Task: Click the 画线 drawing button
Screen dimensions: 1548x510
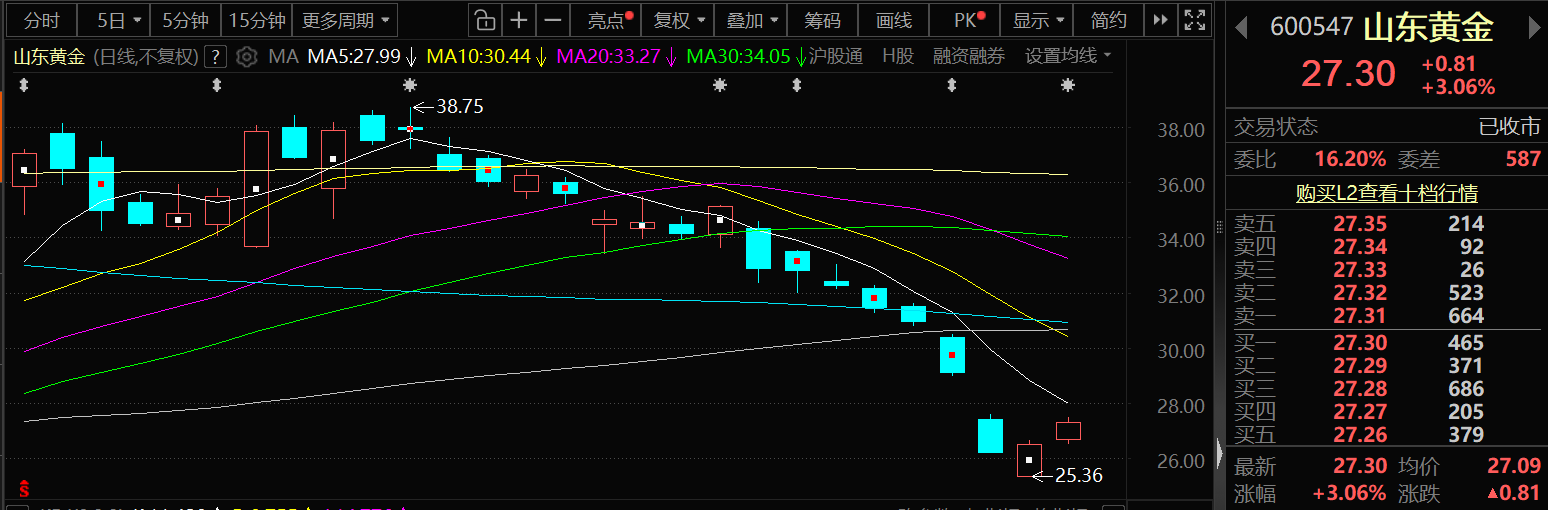Action: click(893, 20)
